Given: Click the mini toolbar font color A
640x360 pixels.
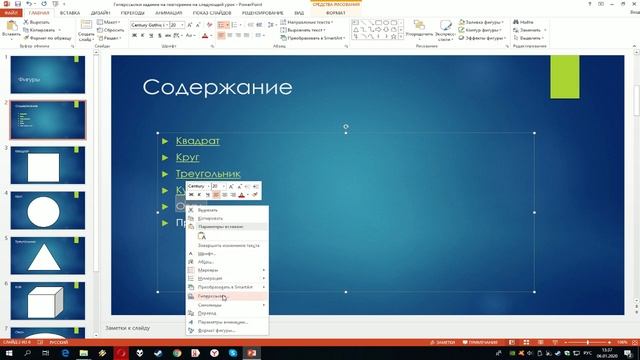Looking at the screenshot, I should [x=242, y=195].
